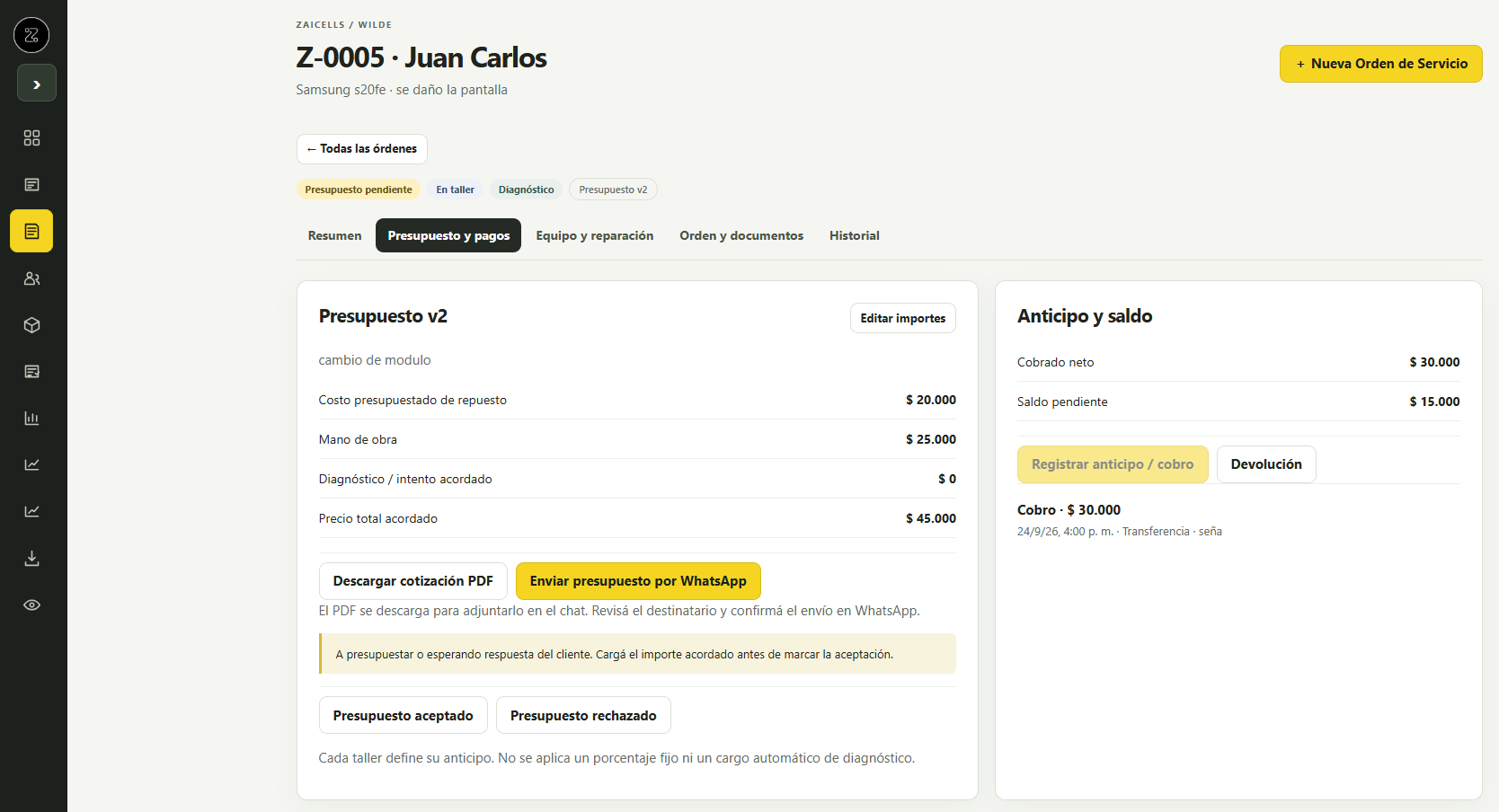1499x812 pixels.
Task: Create a Nueva Orden de Servicio
Action: [x=1381, y=64]
